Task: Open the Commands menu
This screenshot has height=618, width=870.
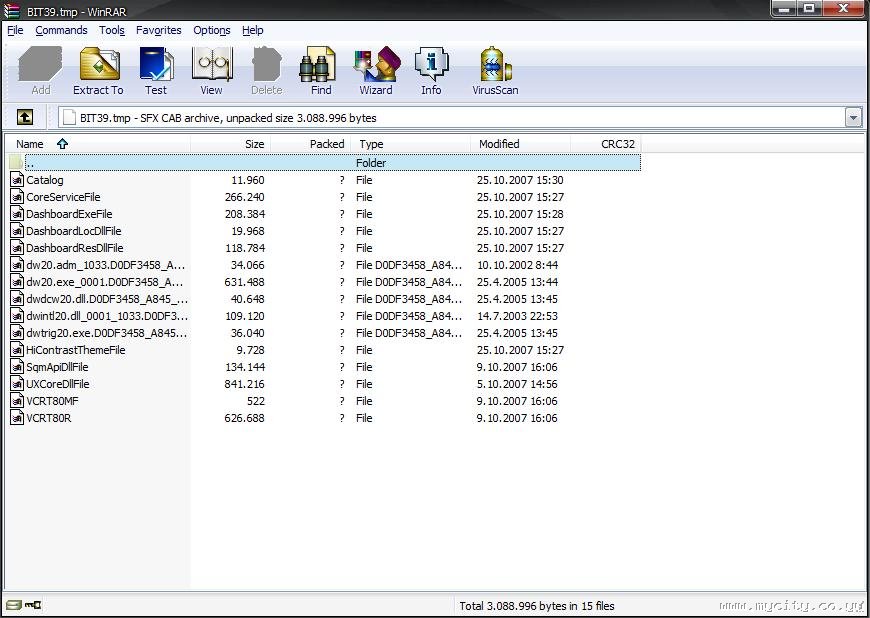Action: 61,31
